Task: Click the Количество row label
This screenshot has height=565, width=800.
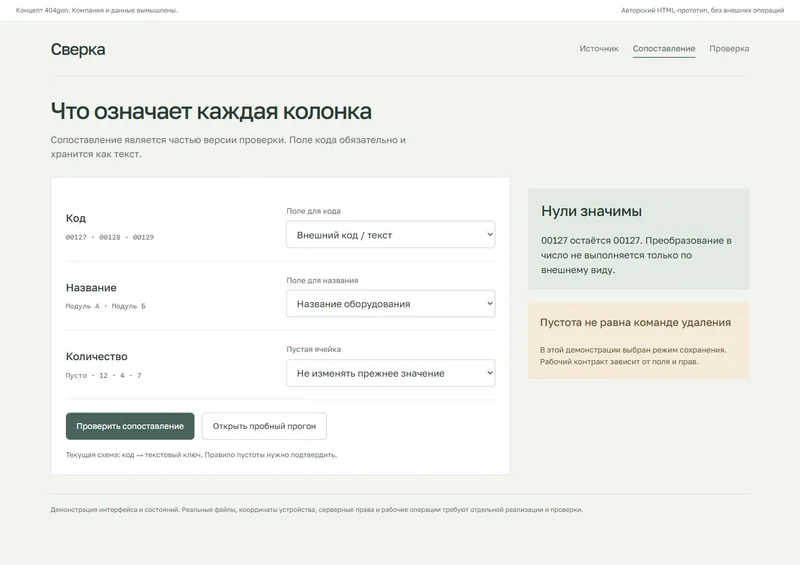Action: (x=96, y=357)
